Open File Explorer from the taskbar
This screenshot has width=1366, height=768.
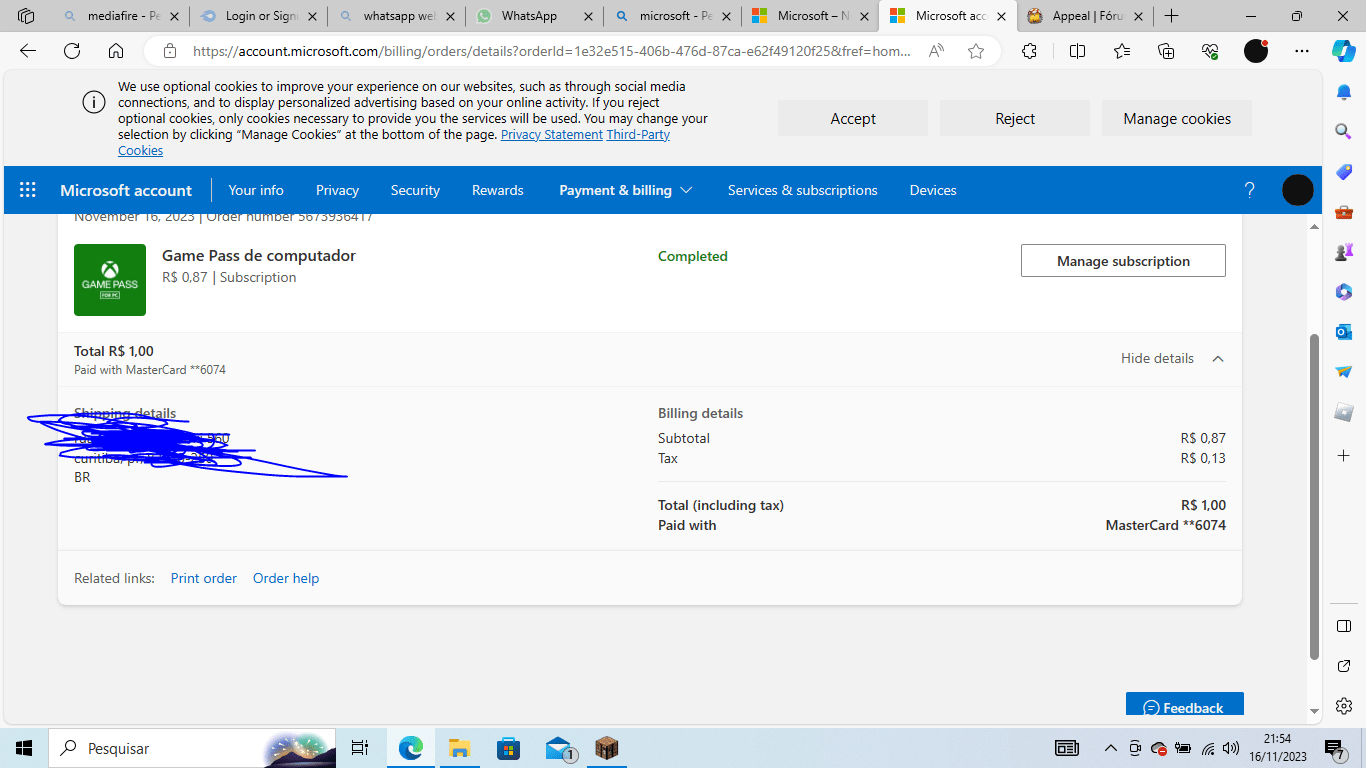point(459,748)
